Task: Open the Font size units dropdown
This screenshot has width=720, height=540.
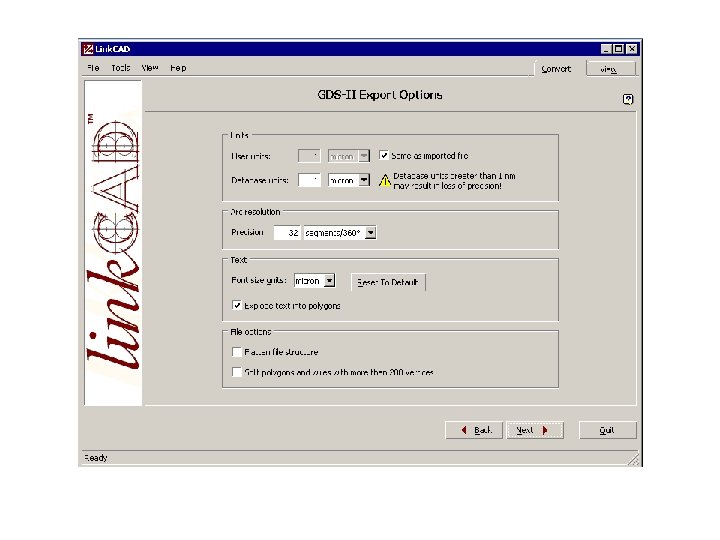Action: coord(330,281)
